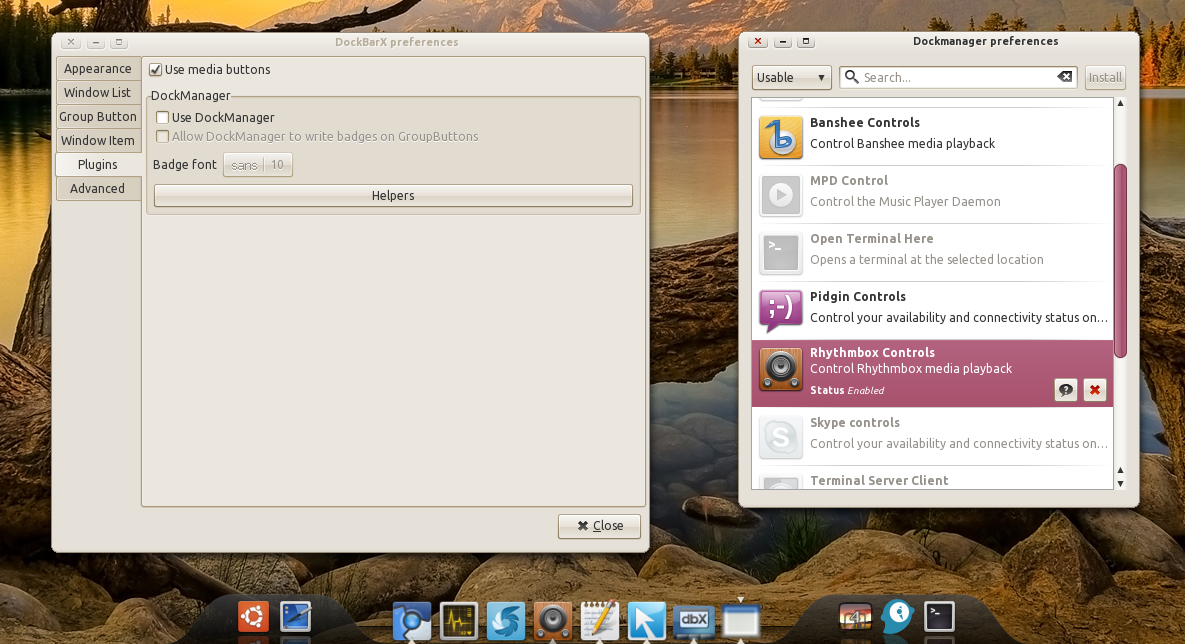Close the DockBarX preferences dialog
This screenshot has width=1185, height=644.
(x=599, y=525)
